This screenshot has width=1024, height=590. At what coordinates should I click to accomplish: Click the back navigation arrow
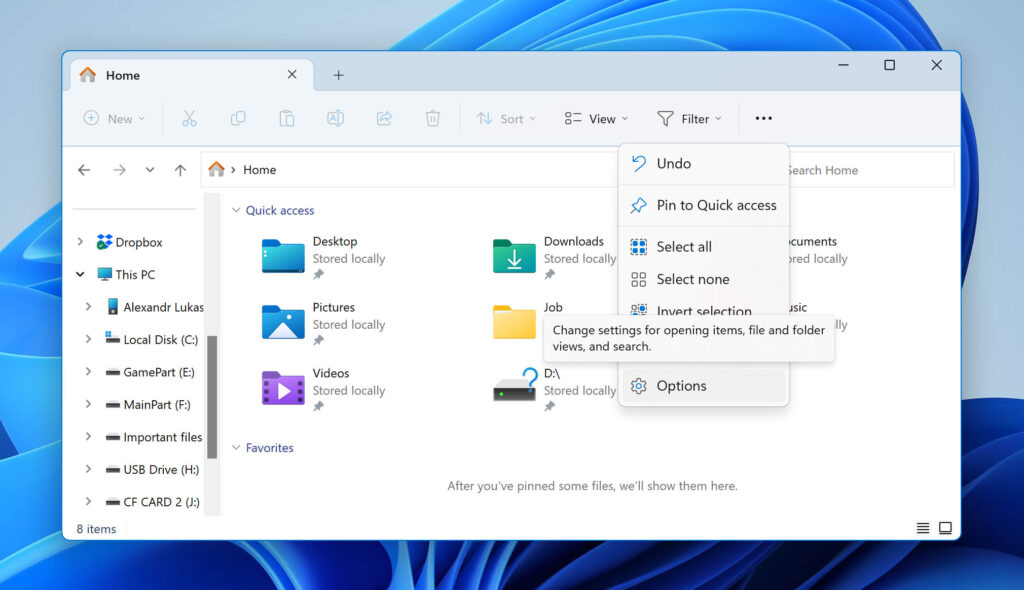click(x=85, y=169)
